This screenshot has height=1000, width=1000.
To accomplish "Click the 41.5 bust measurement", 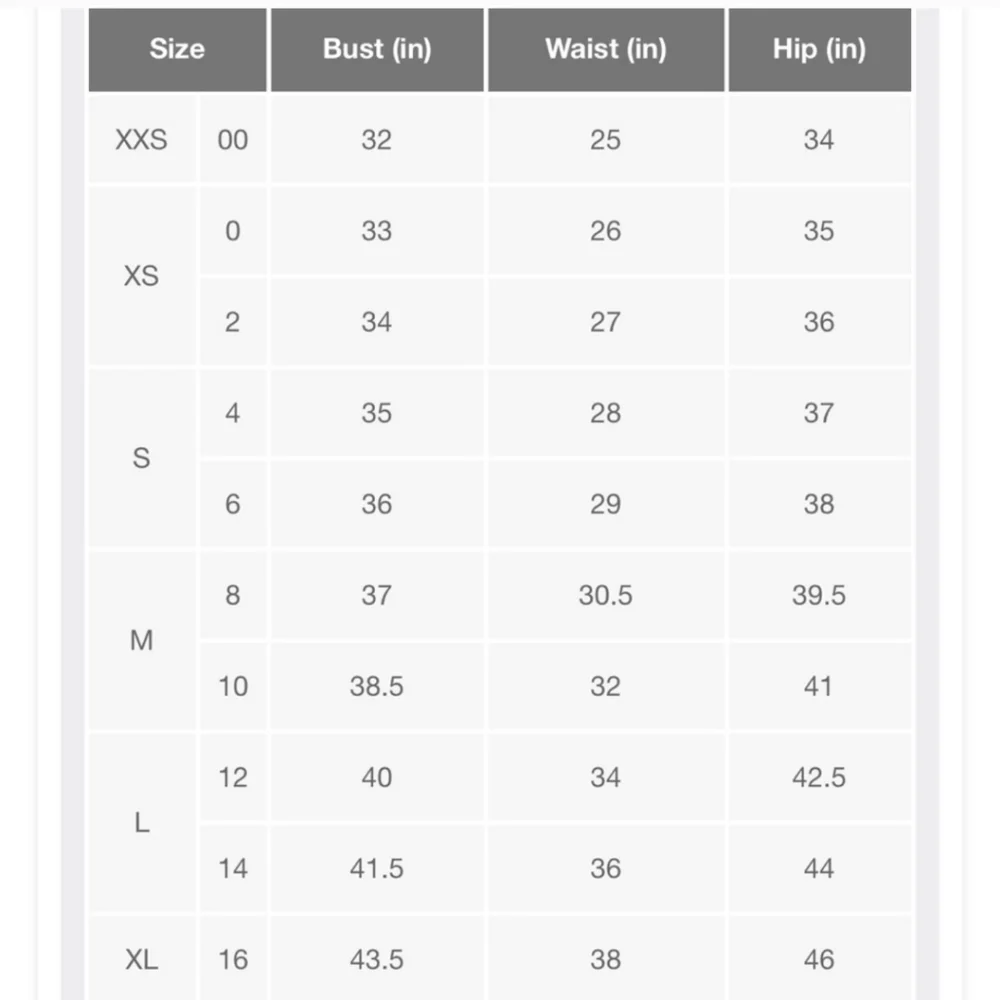I will click(x=376, y=869).
